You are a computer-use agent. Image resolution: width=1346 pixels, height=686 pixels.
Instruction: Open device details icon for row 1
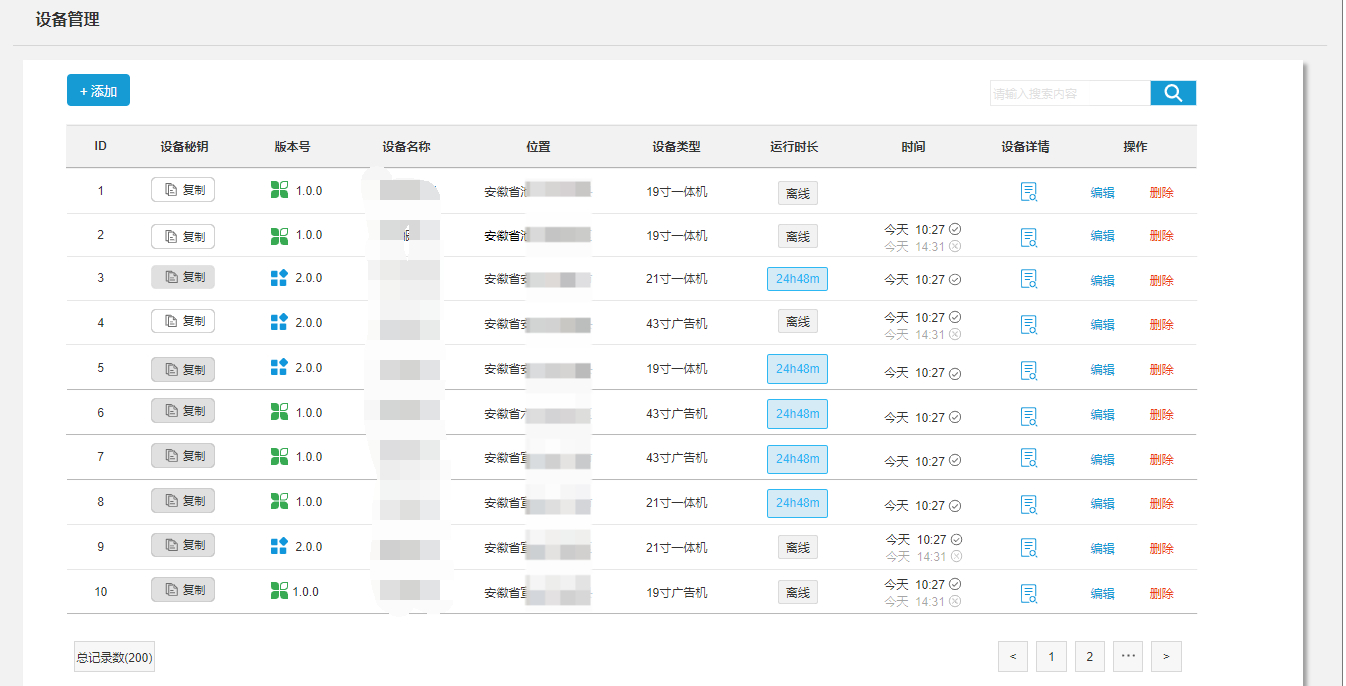1028,192
